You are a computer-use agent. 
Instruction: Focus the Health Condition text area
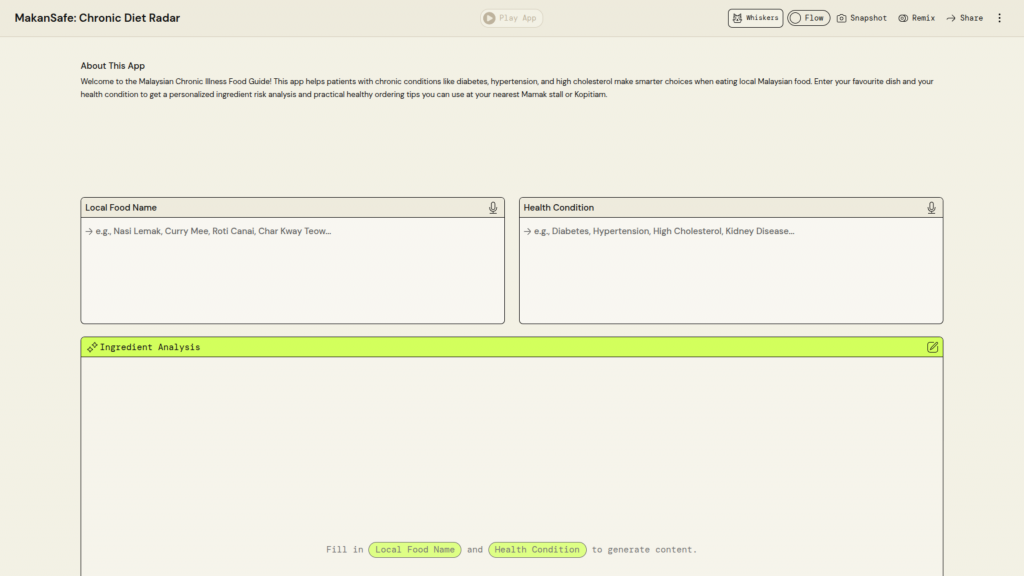[x=730, y=270]
